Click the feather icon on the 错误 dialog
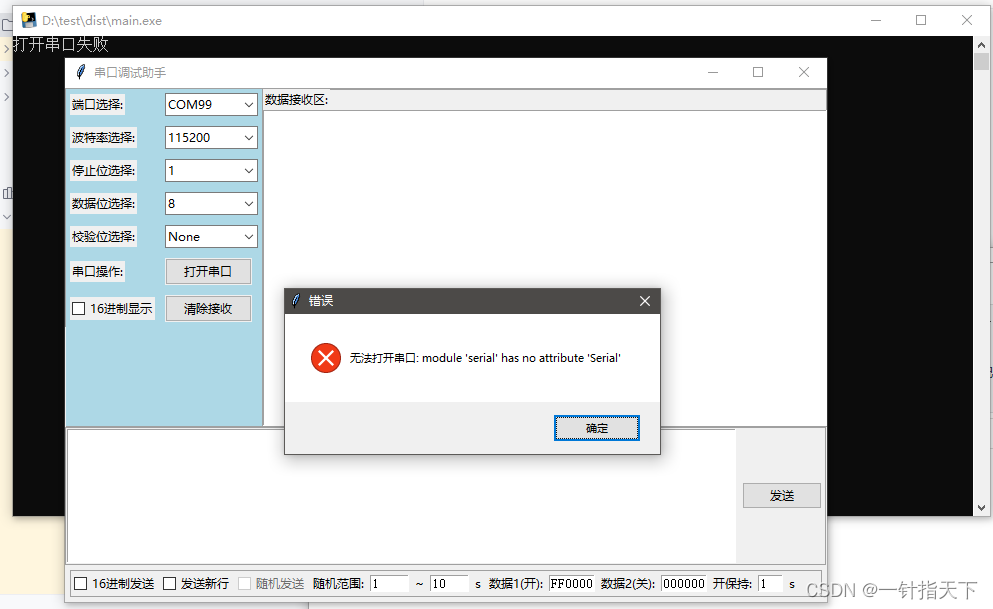The height and width of the screenshot is (609, 993). click(x=296, y=300)
